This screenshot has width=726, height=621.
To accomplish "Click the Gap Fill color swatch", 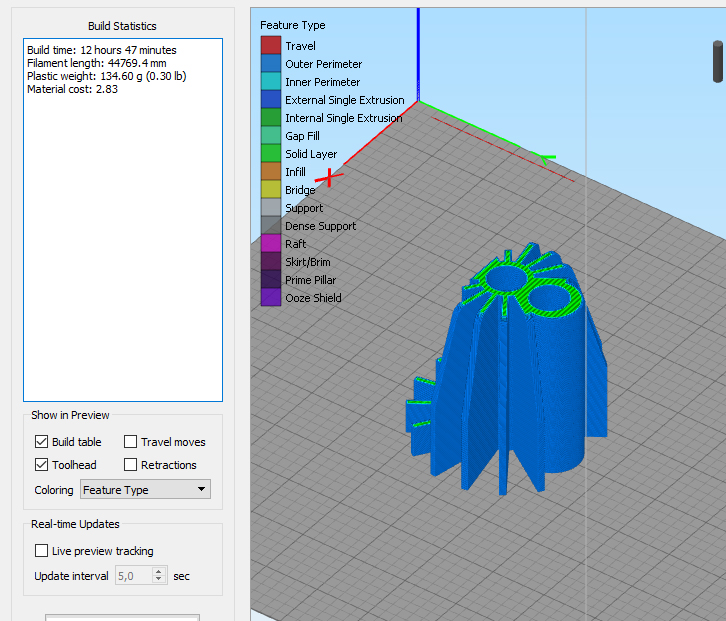I will (271, 136).
